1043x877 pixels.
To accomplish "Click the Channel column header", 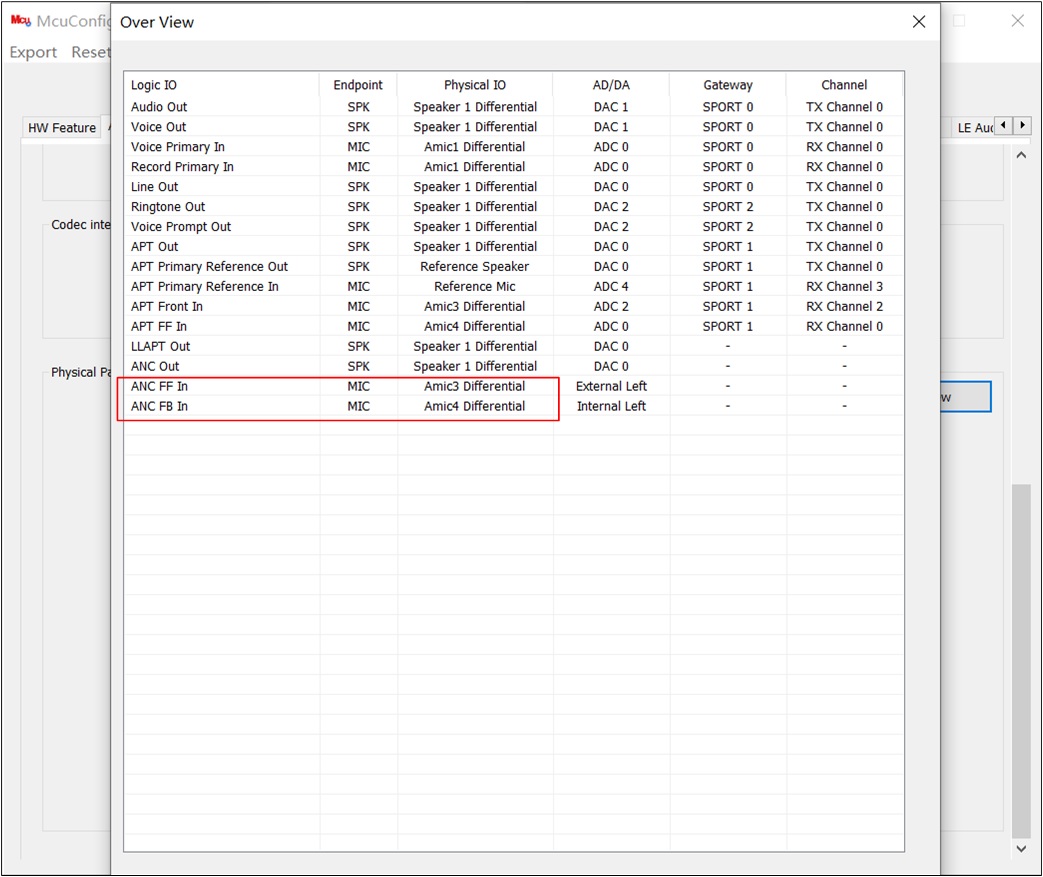I will (844, 85).
